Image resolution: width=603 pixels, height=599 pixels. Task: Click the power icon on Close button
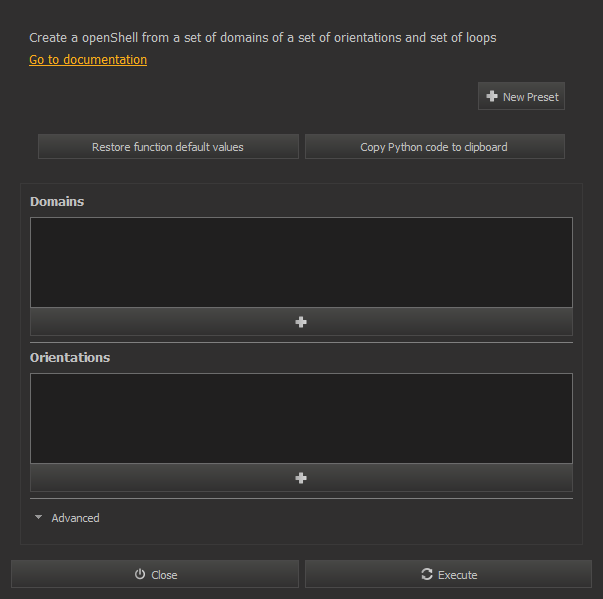tap(140, 574)
